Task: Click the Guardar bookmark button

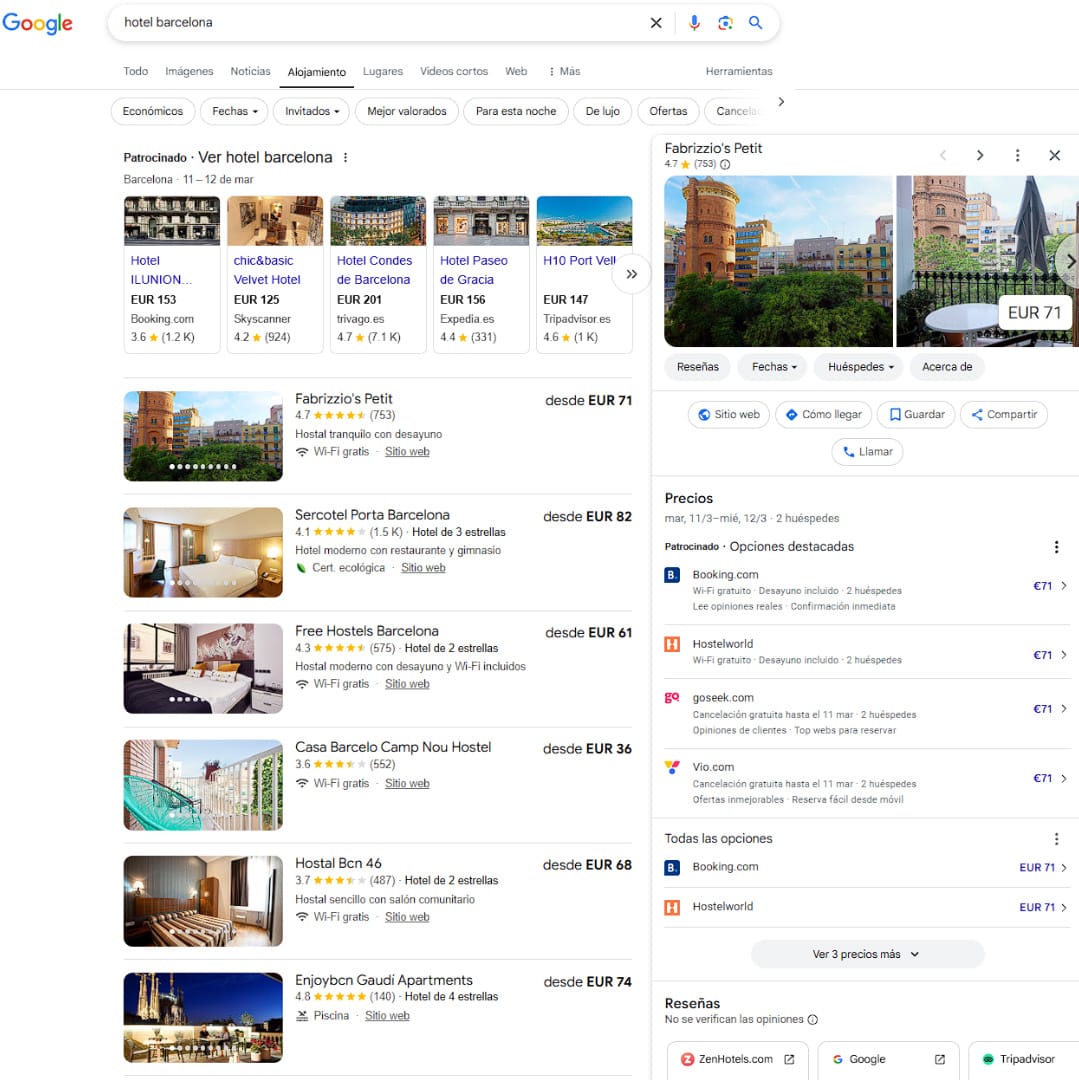Action: pos(916,415)
